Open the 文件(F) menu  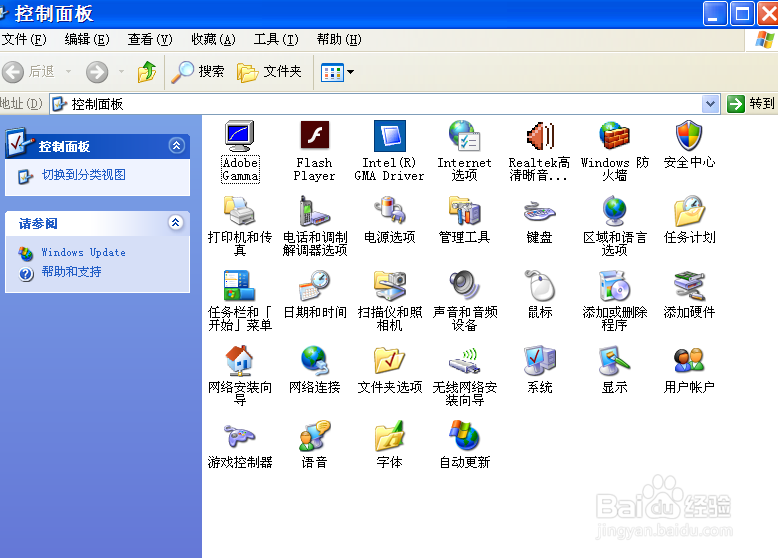pyautogui.click(x=24, y=39)
